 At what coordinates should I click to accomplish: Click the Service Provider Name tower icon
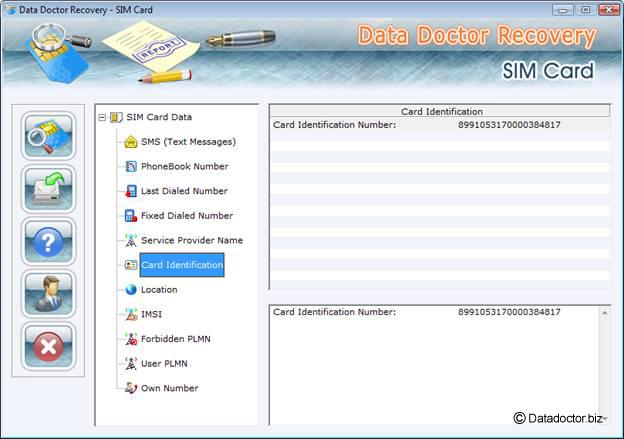[131, 240]
